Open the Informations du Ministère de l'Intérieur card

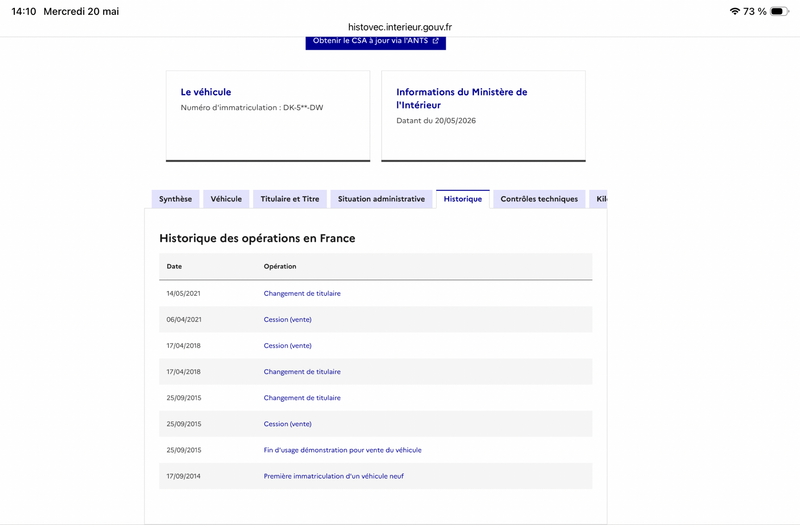pos(483,116)
